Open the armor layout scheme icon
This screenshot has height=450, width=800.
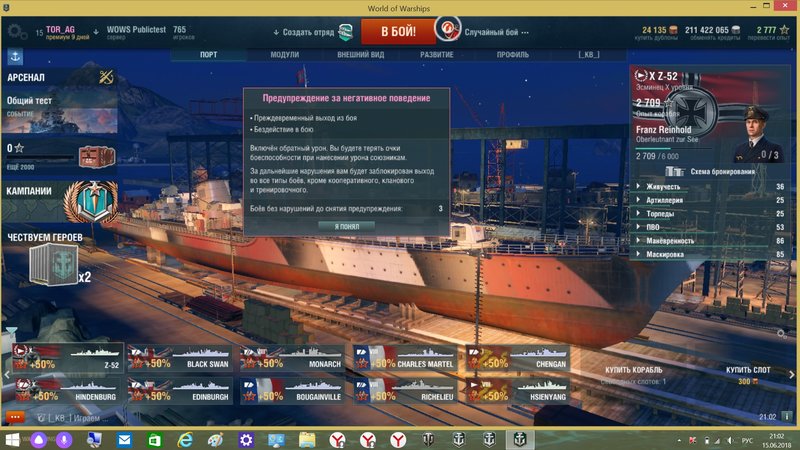click(674, 171)
